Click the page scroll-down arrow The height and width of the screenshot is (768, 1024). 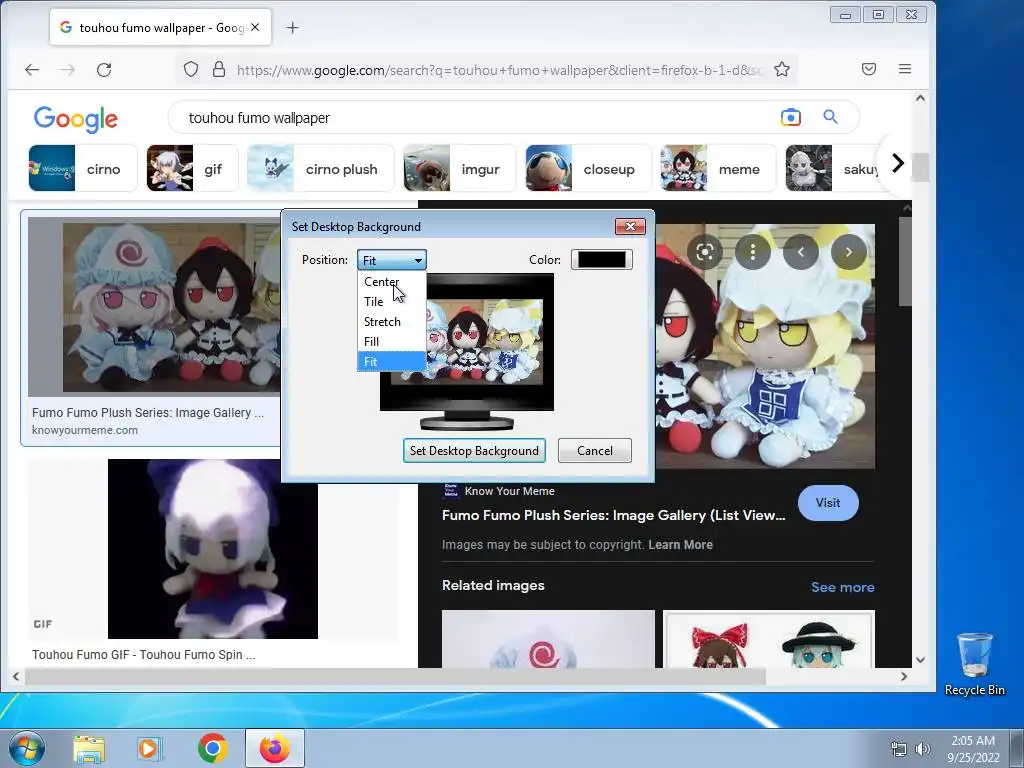click(x=920, y=660)
